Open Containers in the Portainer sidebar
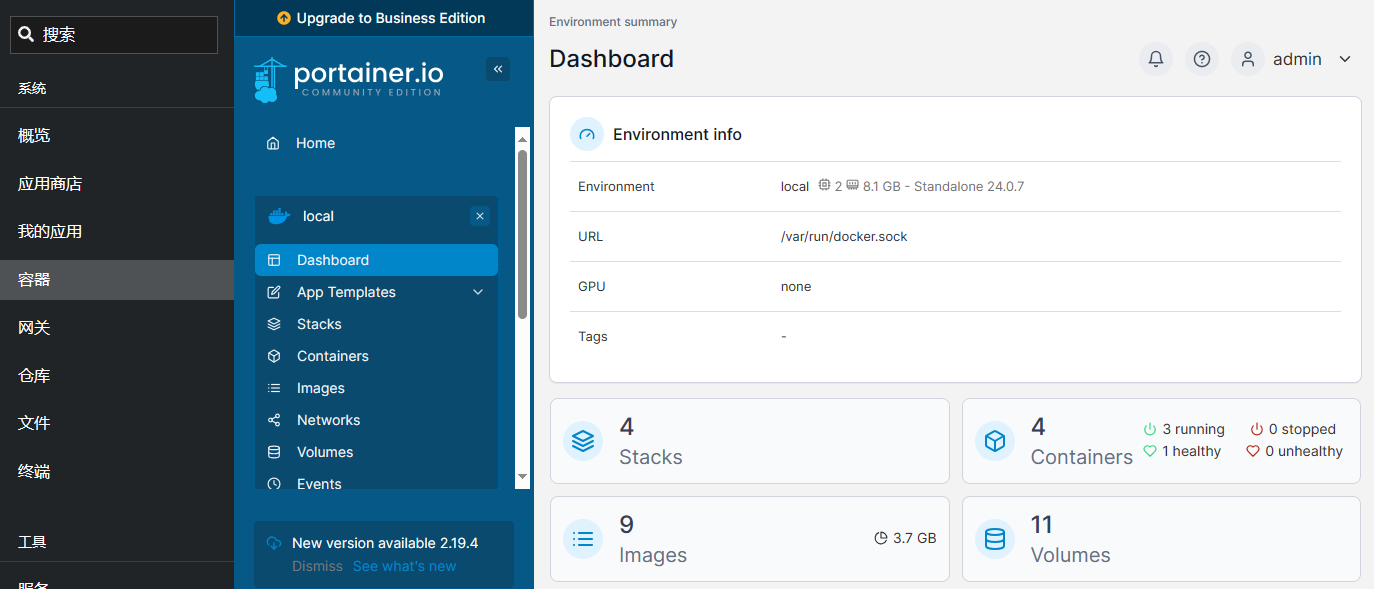The width and height of the screenshot is (1374, 589). 332,356
